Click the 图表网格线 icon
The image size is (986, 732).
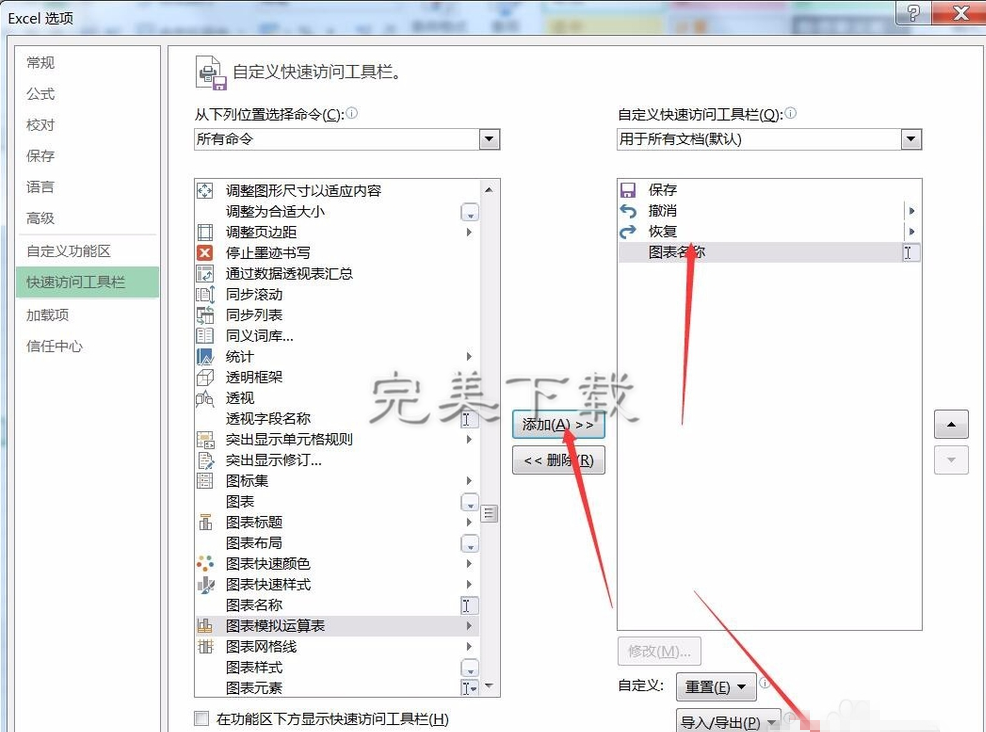tap(205, 646)
